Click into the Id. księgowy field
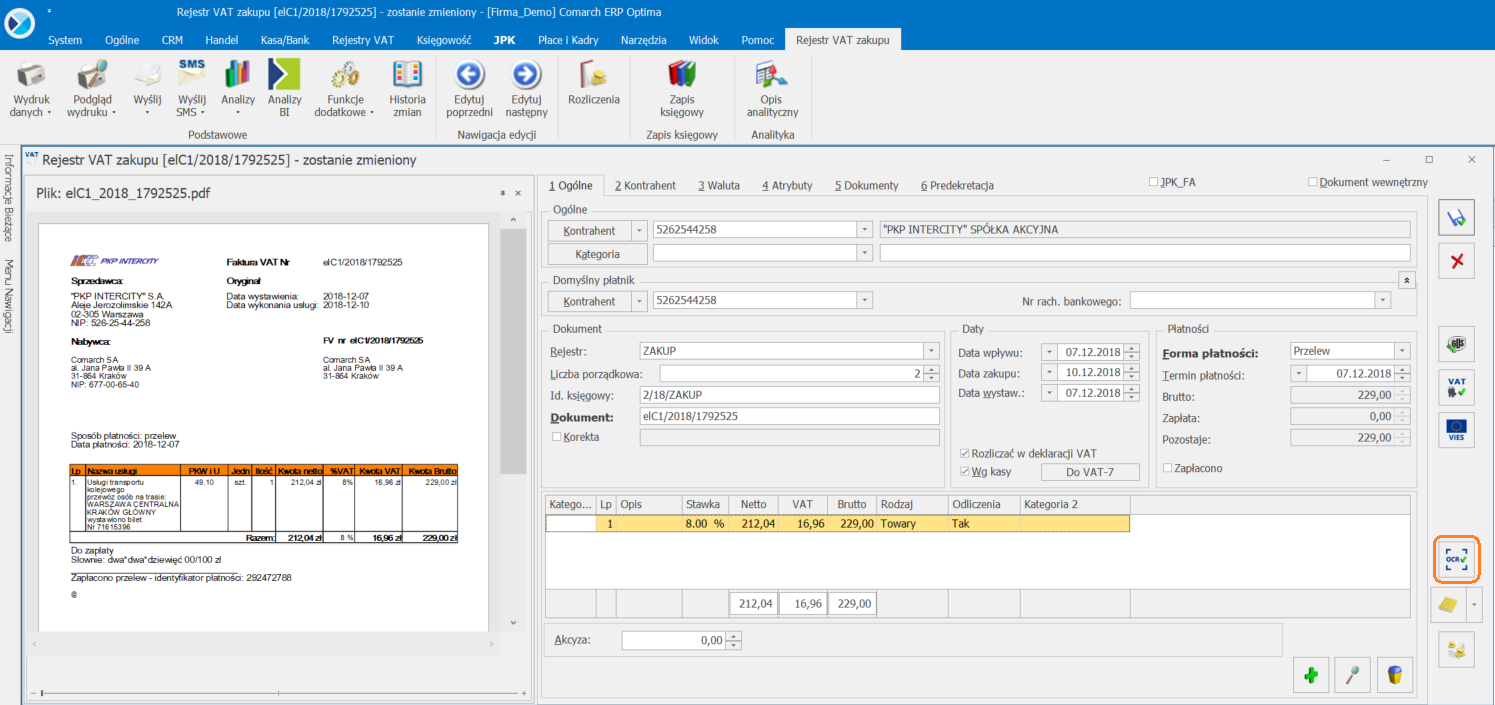The image size is (1495, 705). click(x=790, y=395)
